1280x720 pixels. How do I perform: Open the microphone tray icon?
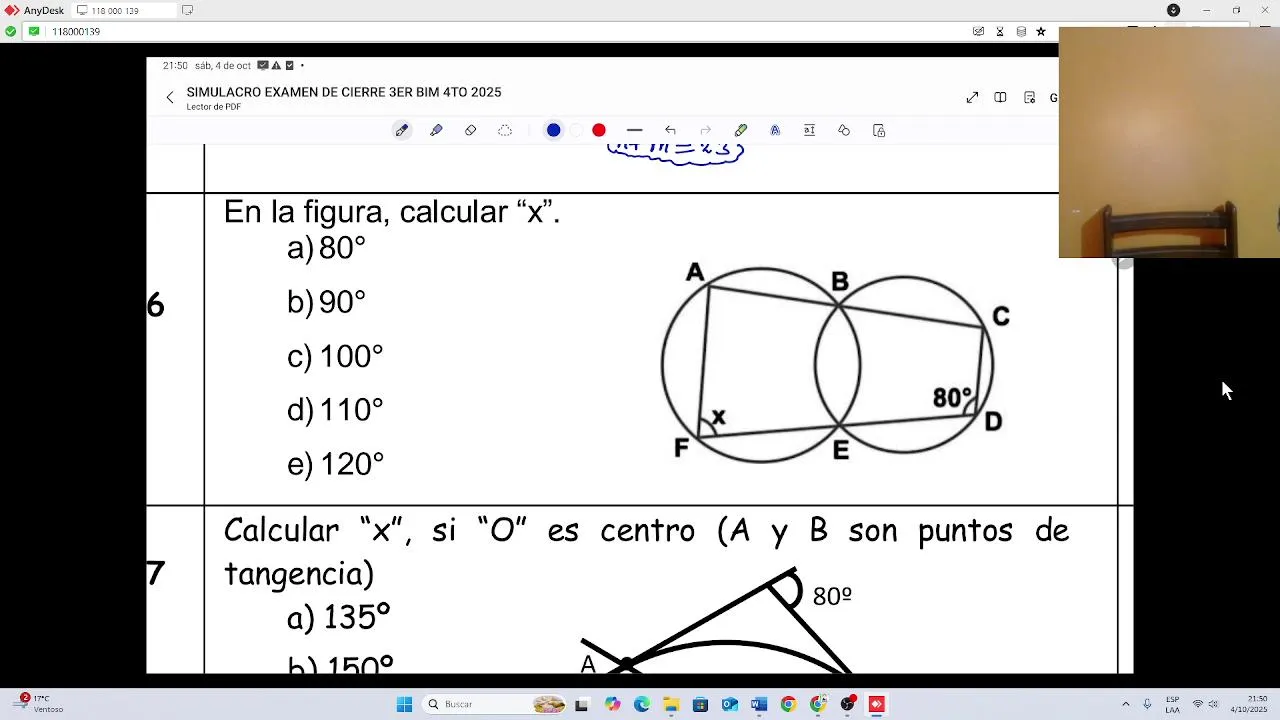pyautogui.click(x=1147, y=704)
